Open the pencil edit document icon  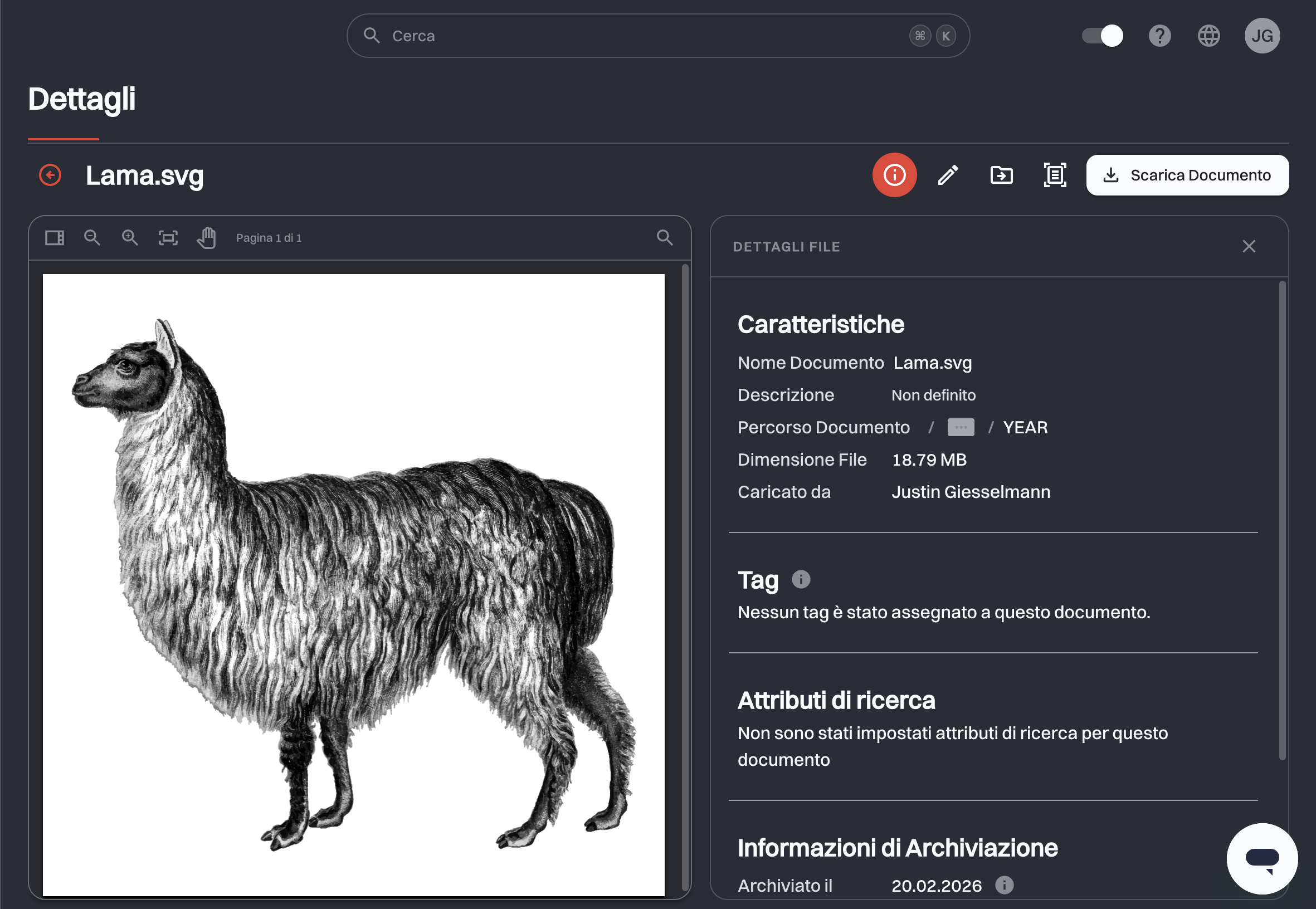pyautogui.click(x=948, y=175)
